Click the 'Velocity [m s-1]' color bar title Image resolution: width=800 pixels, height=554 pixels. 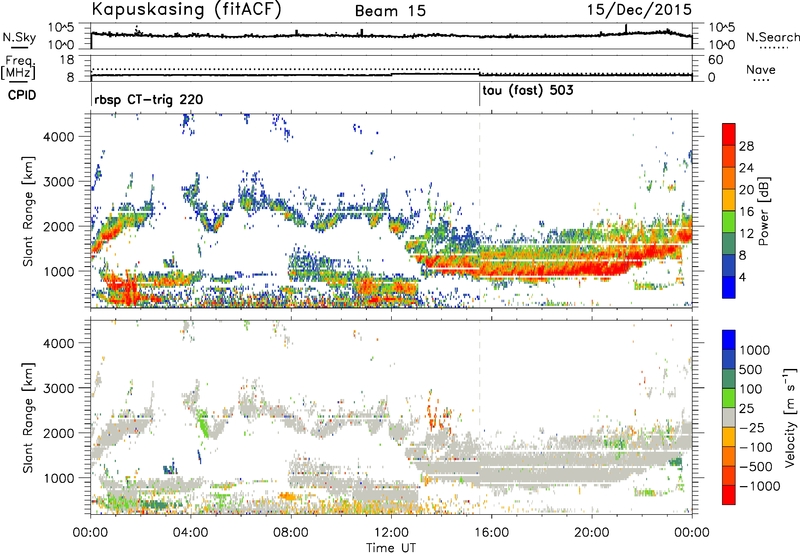pos(790,417)
